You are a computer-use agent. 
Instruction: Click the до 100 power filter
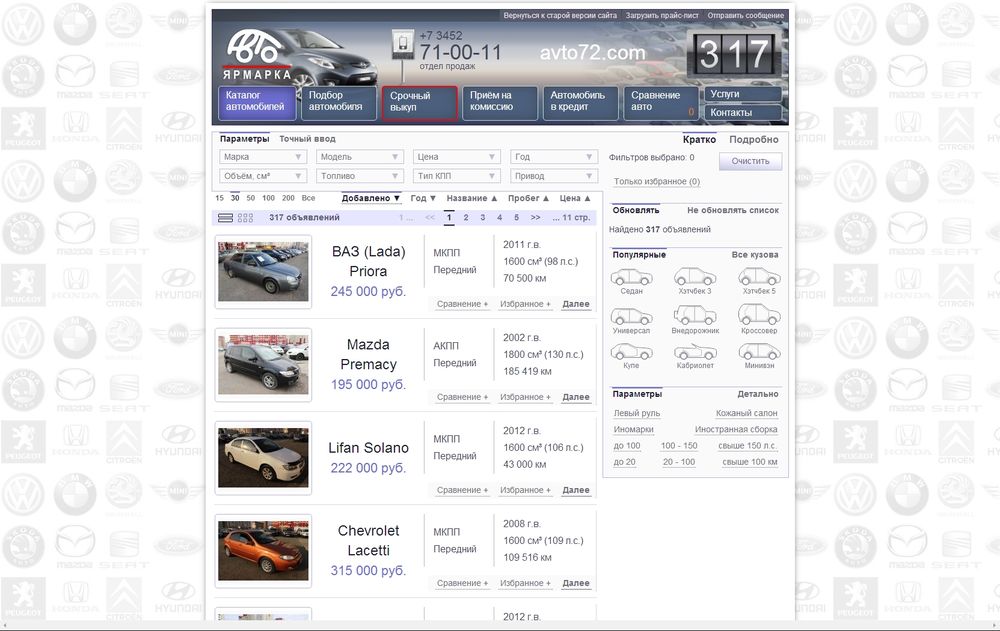(x=627, y=446)
